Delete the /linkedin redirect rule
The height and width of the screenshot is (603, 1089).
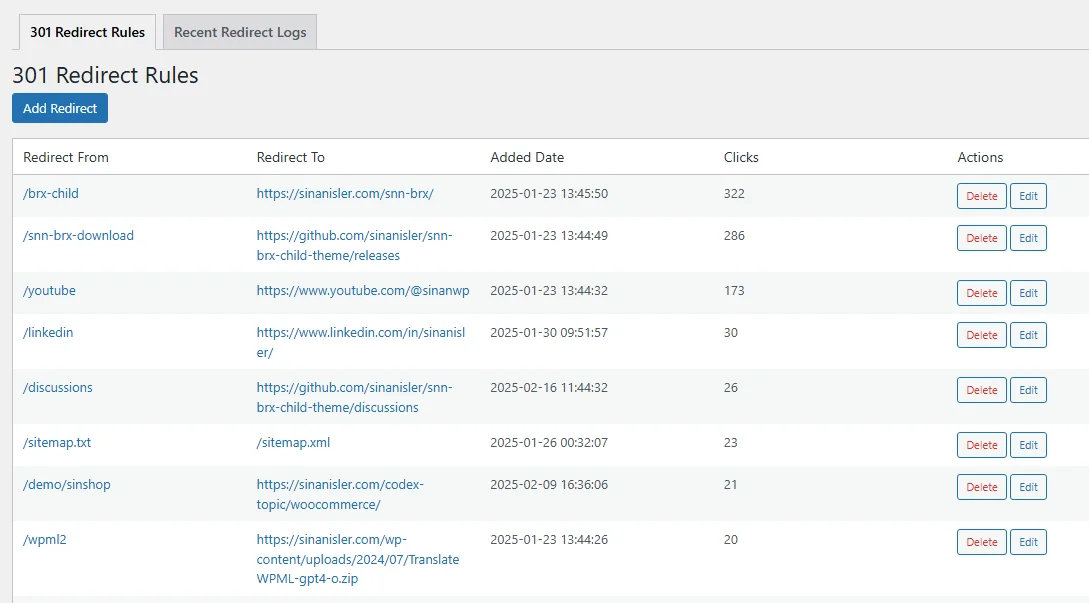(981, 335)
